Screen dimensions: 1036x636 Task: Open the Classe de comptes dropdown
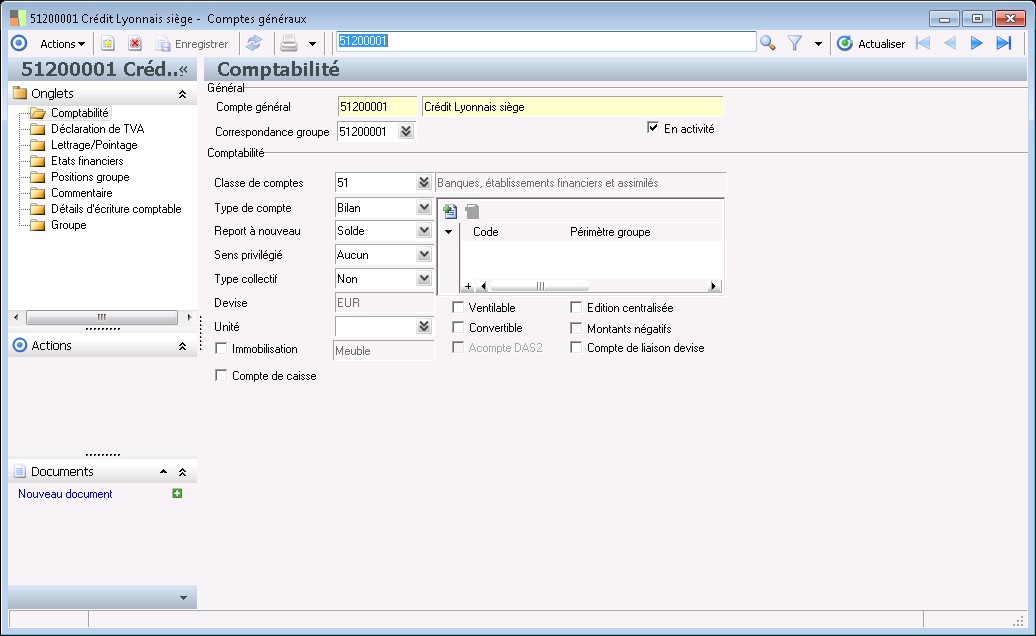pos(424,182)
